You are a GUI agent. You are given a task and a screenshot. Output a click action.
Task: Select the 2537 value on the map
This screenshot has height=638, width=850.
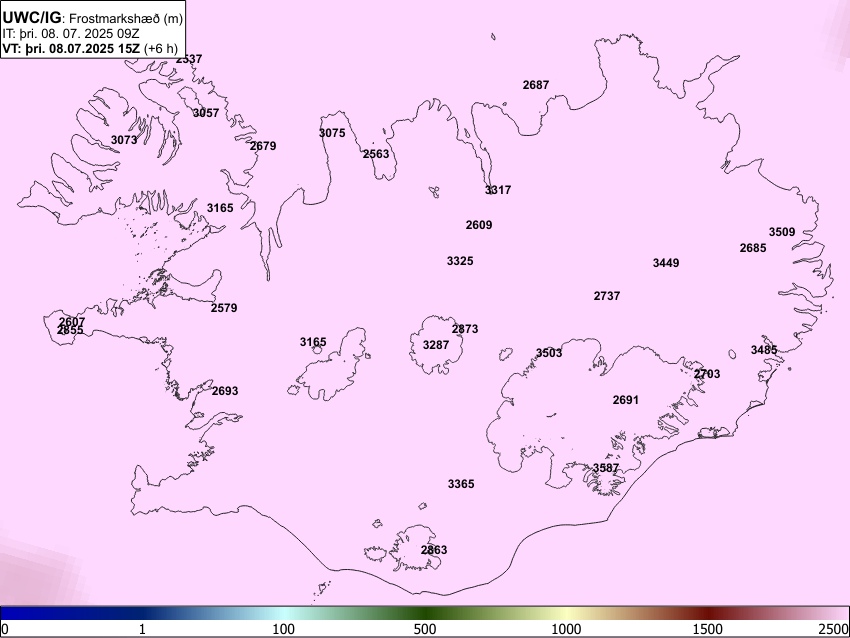(x=189, y=59)
